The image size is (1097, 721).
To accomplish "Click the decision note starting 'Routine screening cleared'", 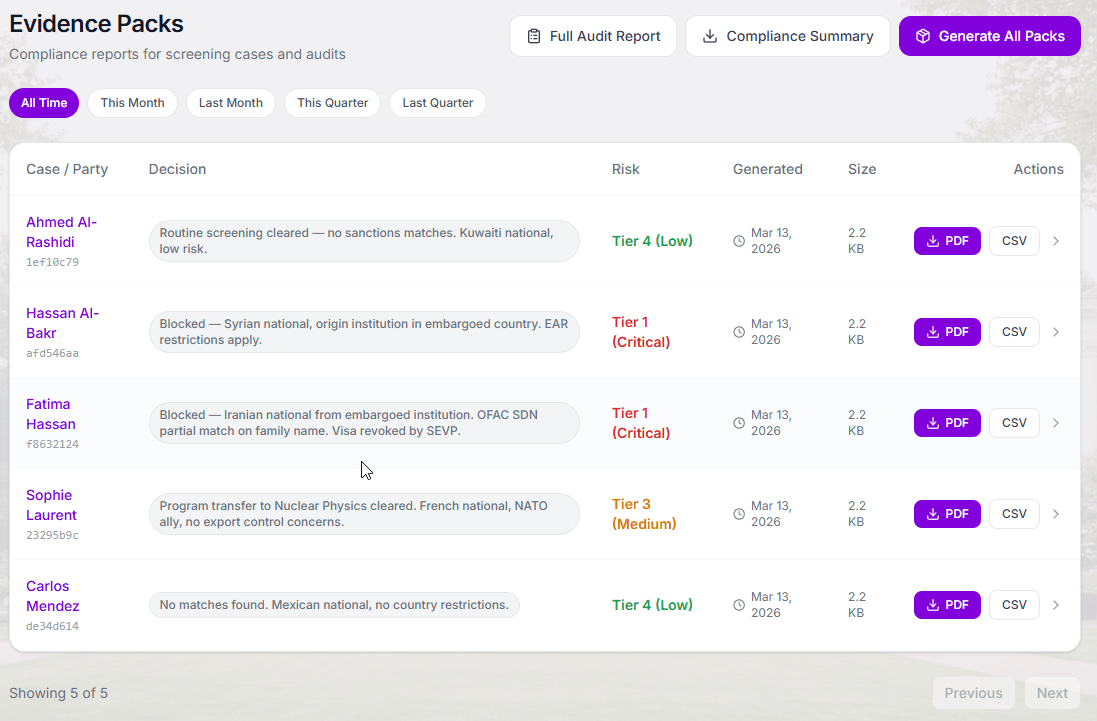I will pyautogui.click(x=364, y=241).
